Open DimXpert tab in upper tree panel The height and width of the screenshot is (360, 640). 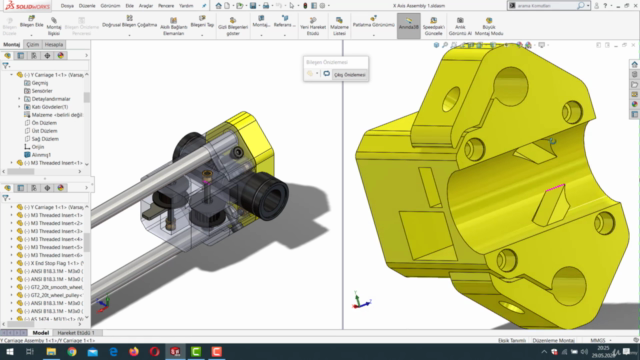[x=47, y=56]
